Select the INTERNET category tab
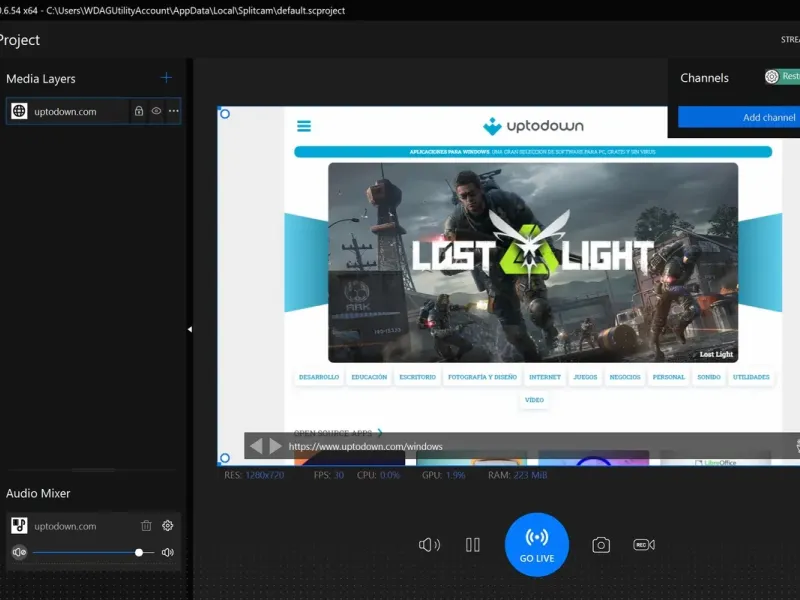800x600 pixels. pyautogui.click(x=545, y=377)
